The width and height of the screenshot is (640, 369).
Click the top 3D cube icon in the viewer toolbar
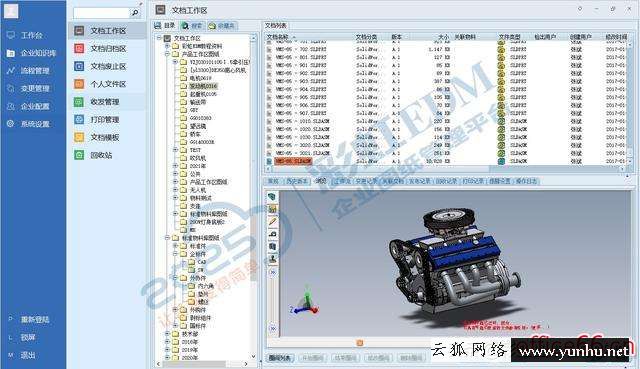[272, 196]
